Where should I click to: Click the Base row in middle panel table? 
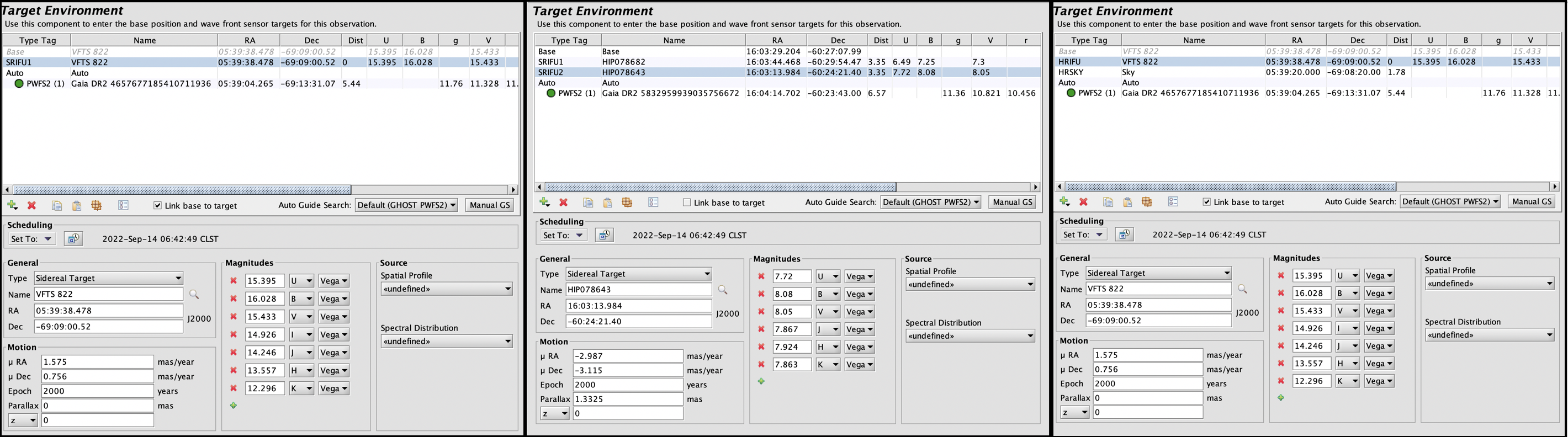787,52
